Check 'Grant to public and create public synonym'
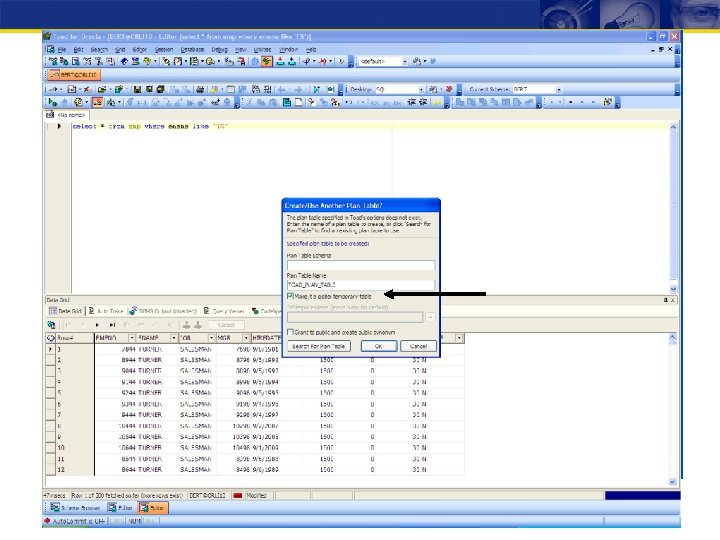This screenshot has height=540, width=720. 290,332
